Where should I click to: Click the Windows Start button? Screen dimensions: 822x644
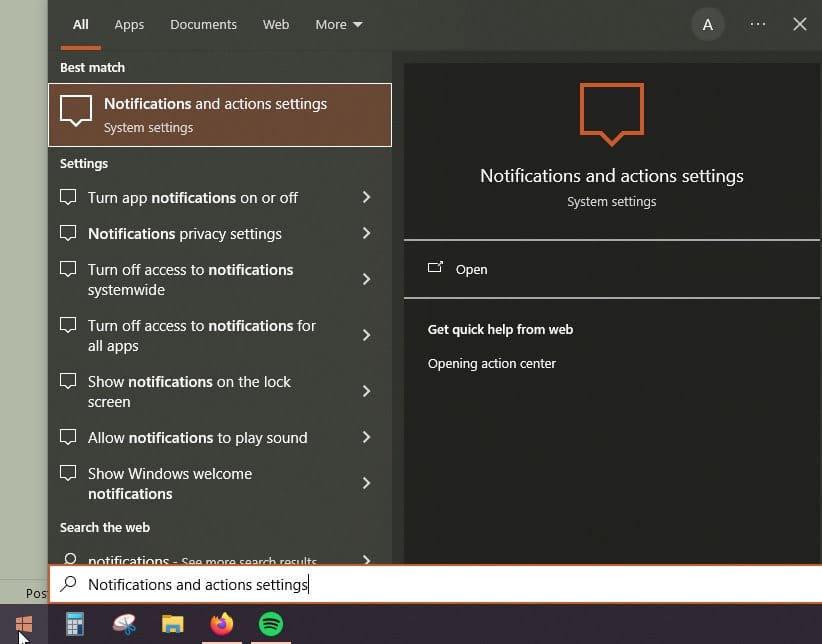(24, 624)
